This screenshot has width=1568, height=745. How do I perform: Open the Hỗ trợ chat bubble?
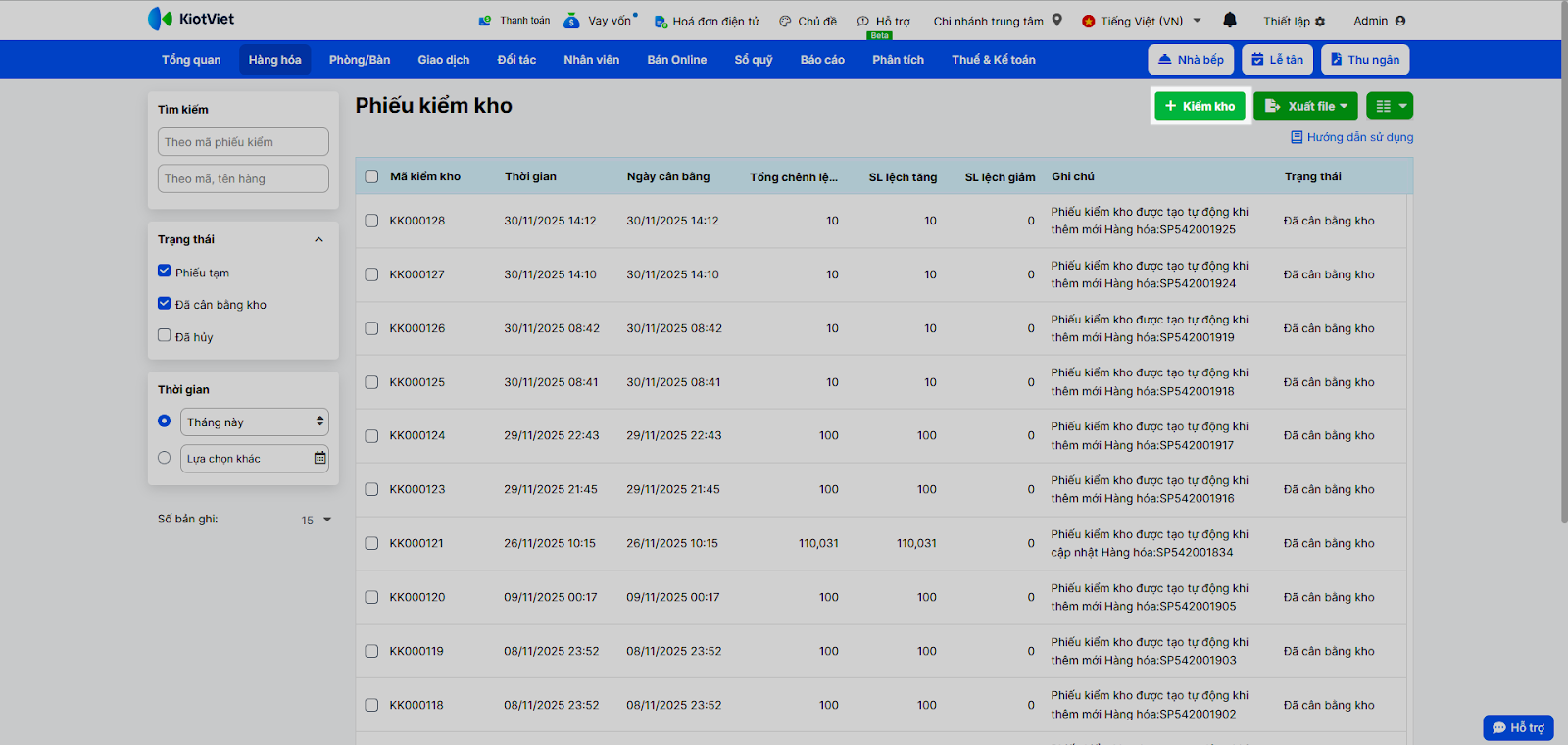(x=1518, y=727)
